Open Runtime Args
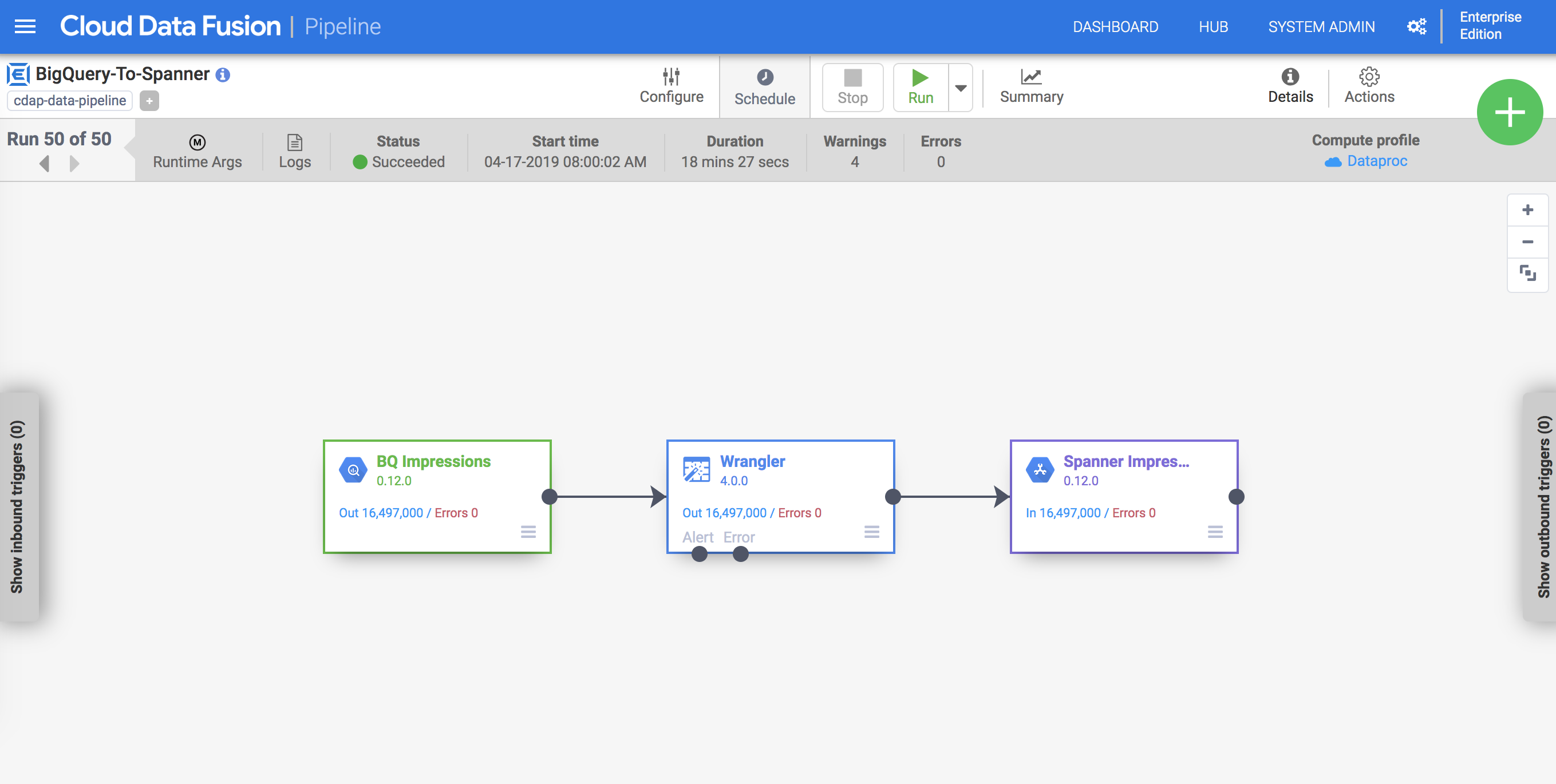1556x784 pixels. point(197,152)
